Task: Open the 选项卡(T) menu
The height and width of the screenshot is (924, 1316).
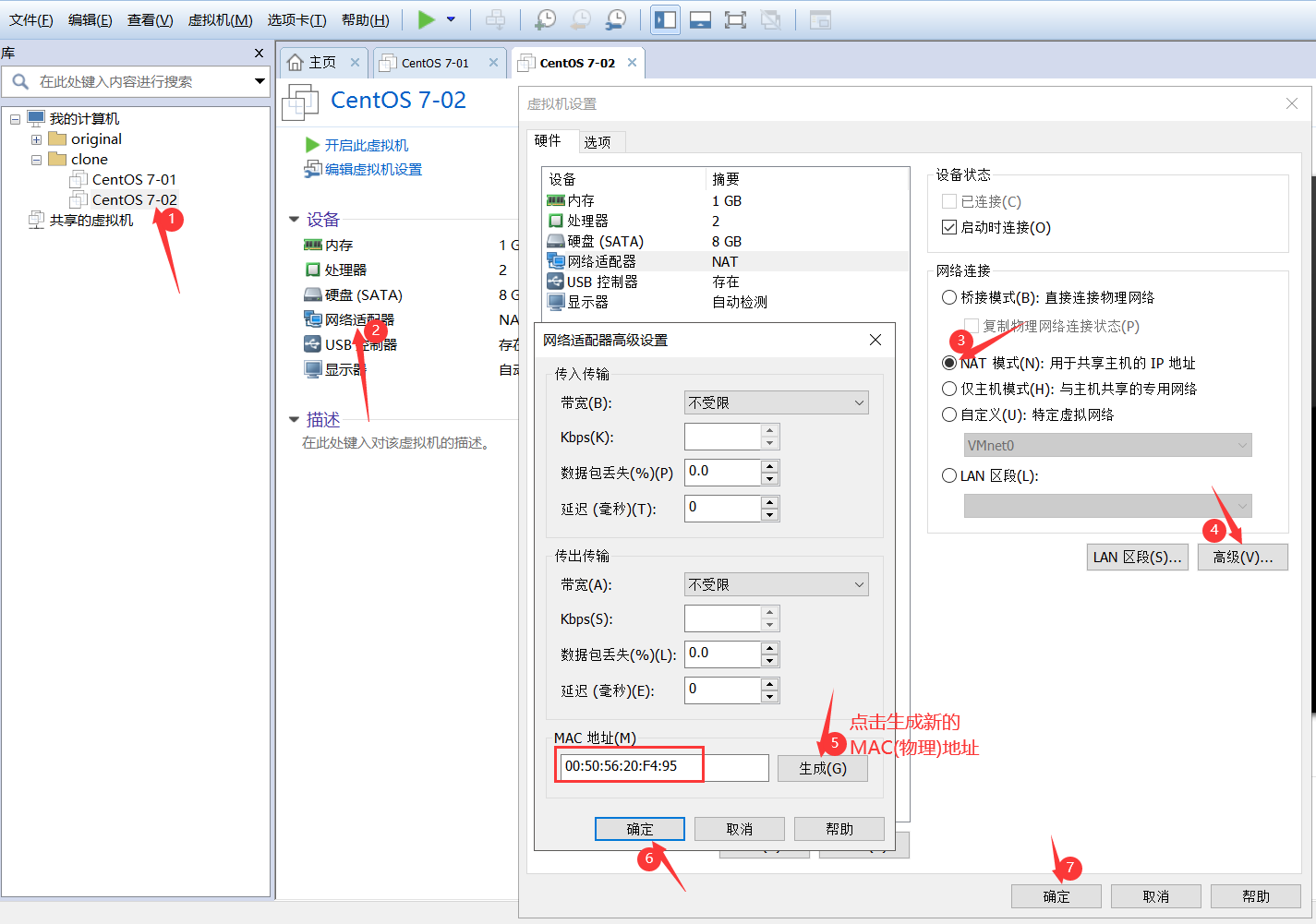Action: tap(297, 19)
